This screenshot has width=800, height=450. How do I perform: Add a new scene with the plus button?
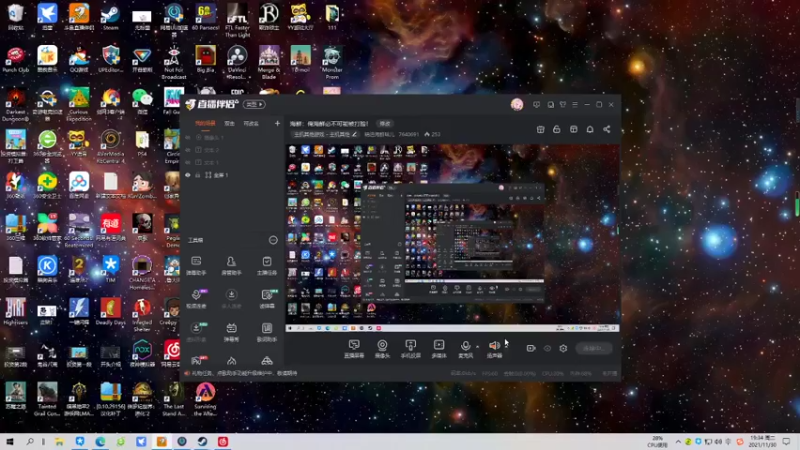[277, 123]
